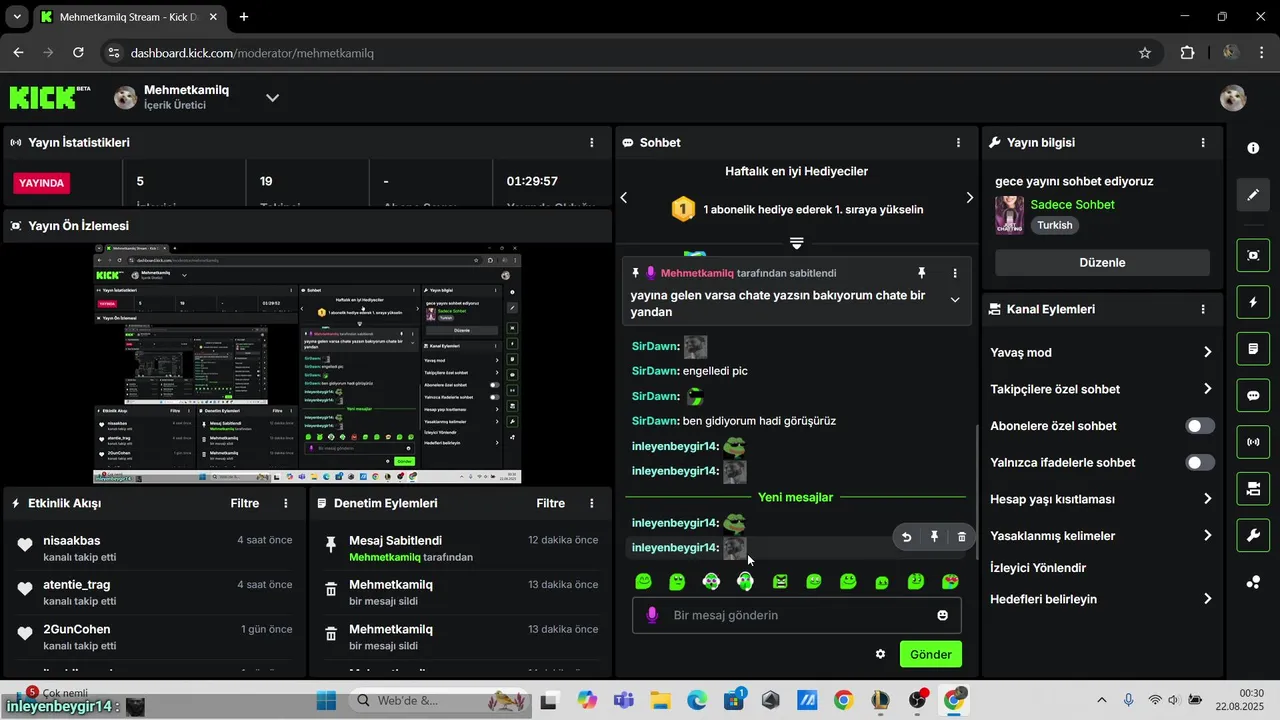
Task: Open the lightning bolt activity sidebar icon
Action: point(1253,302)
